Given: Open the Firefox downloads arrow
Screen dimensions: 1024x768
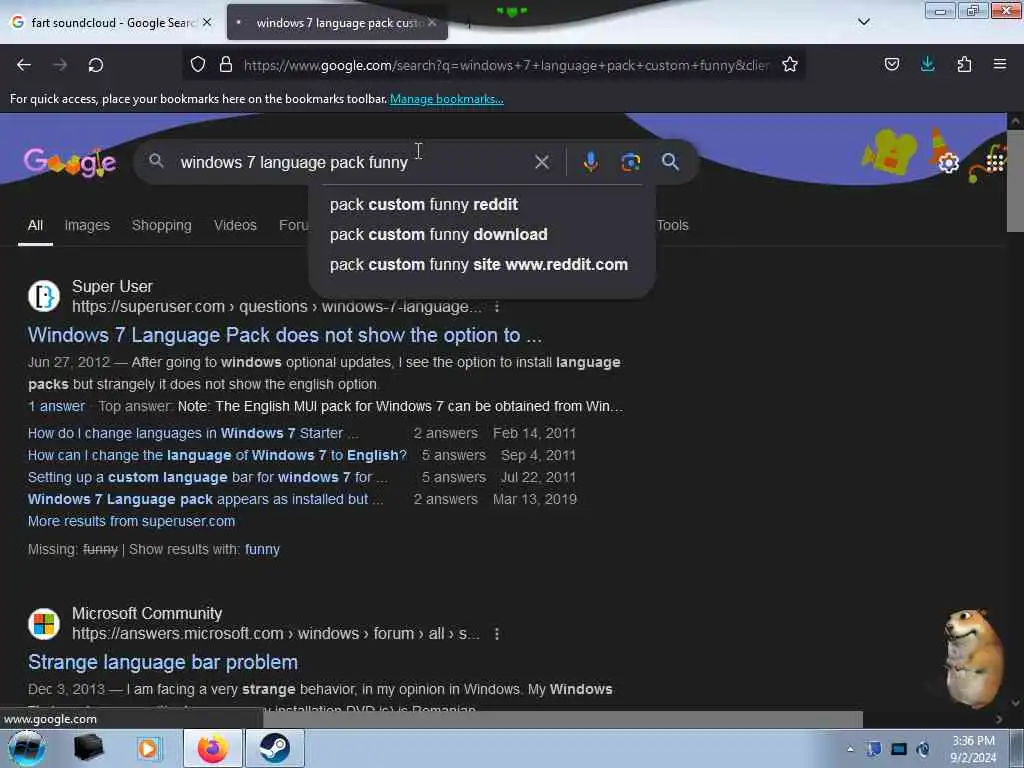Looking at the screenshot, I should [927, 65].
